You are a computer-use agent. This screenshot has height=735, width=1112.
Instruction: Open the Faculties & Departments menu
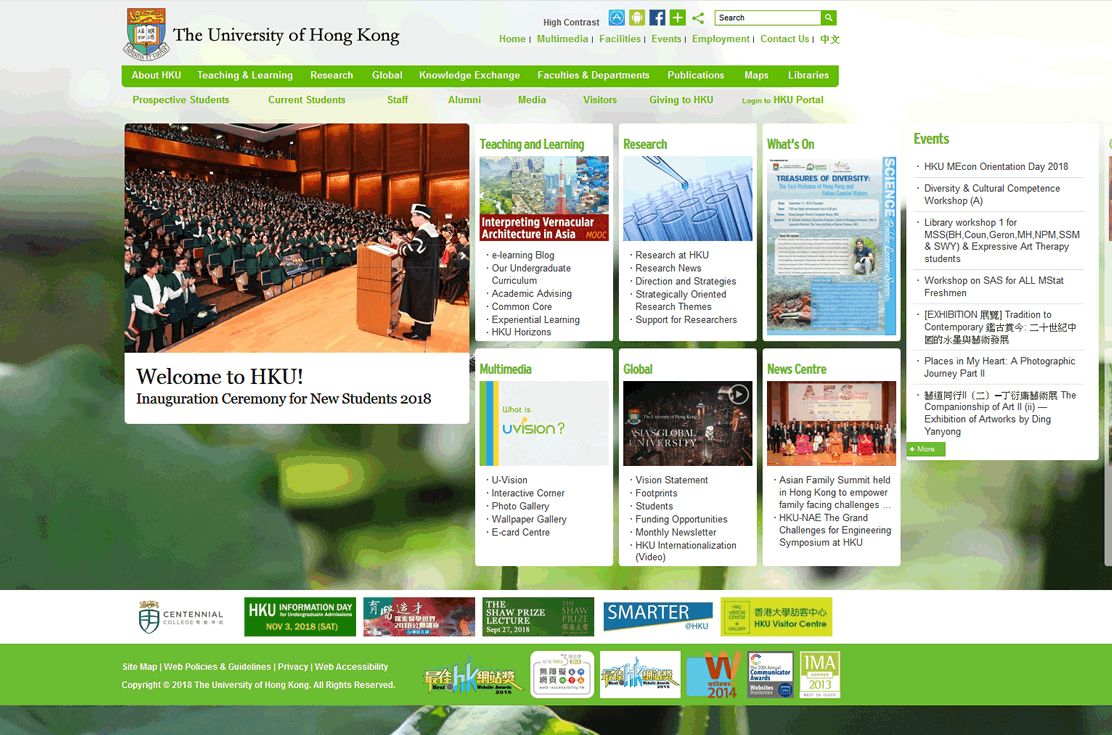click(594, 75)
